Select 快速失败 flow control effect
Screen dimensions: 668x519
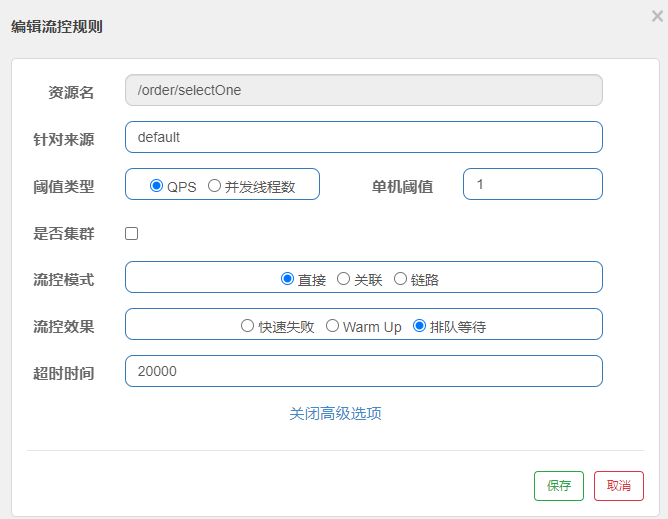248,326
